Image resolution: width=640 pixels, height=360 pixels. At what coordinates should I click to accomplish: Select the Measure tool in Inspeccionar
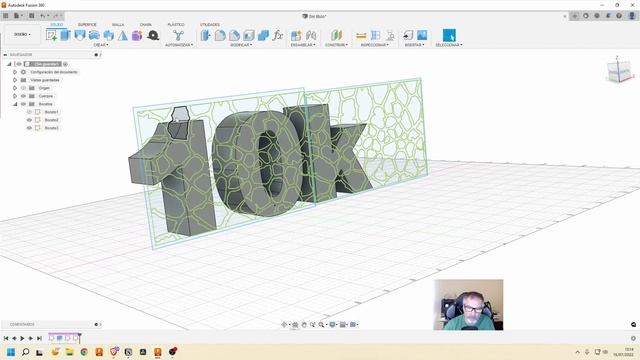click(361, 36)
